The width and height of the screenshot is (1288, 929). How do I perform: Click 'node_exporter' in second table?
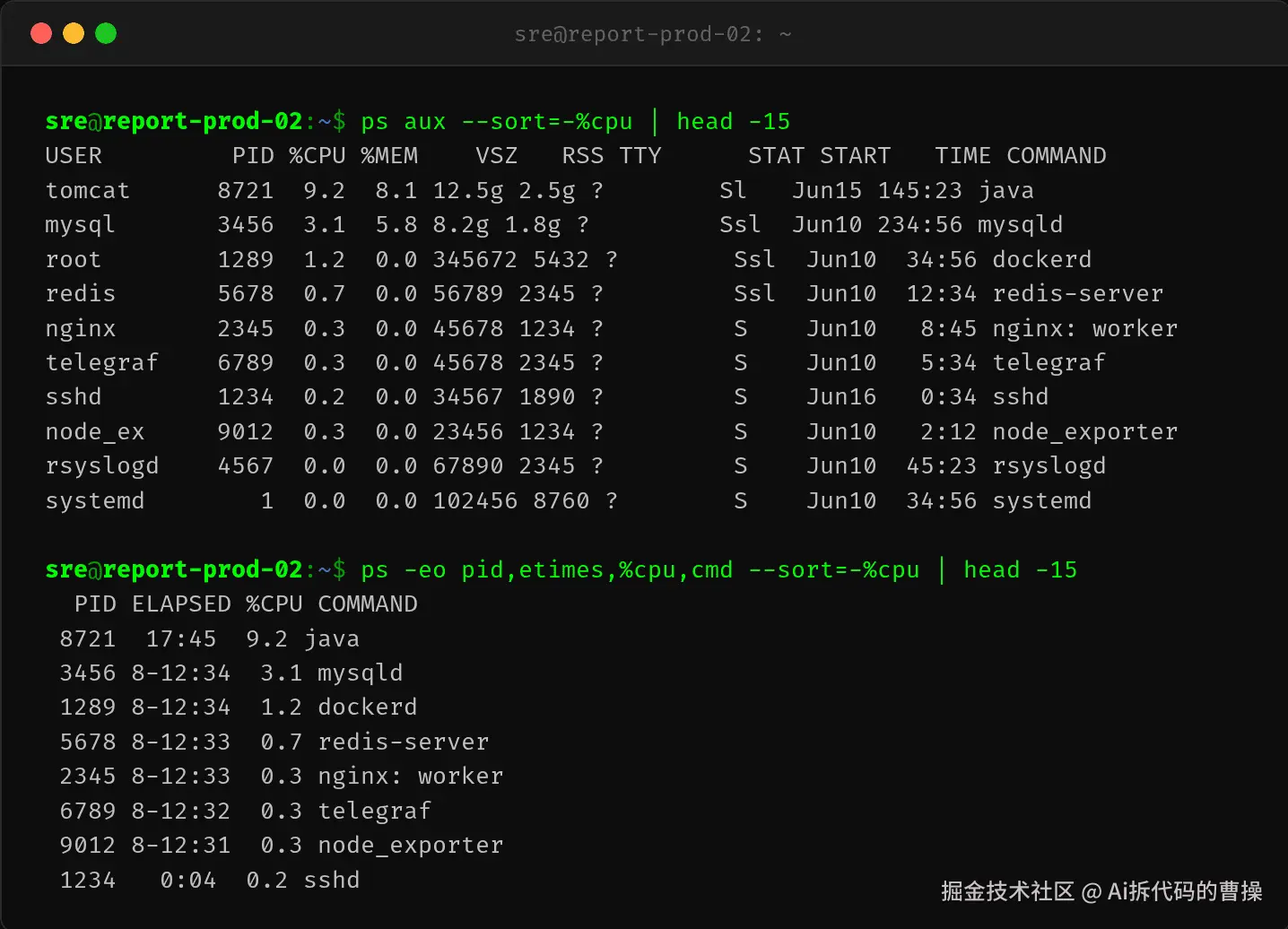click(411, 845)
